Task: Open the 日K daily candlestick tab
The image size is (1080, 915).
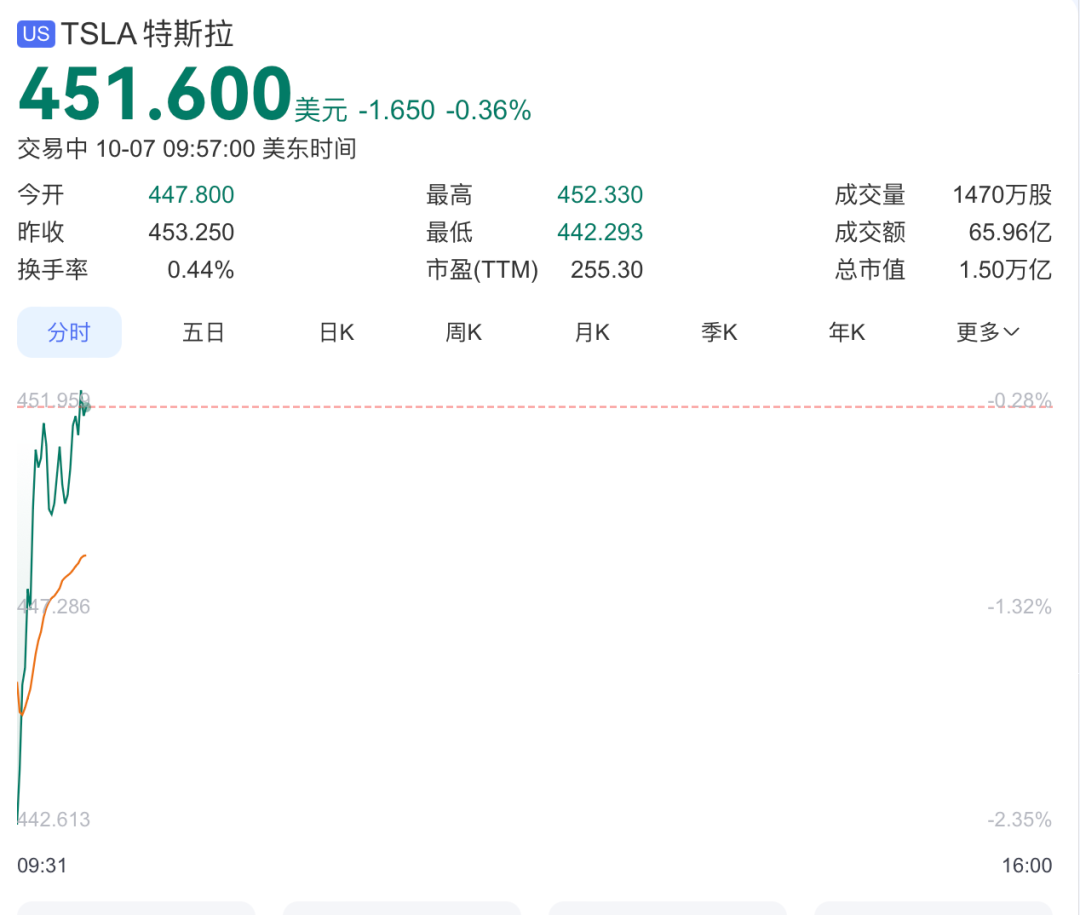Action: 336,333
